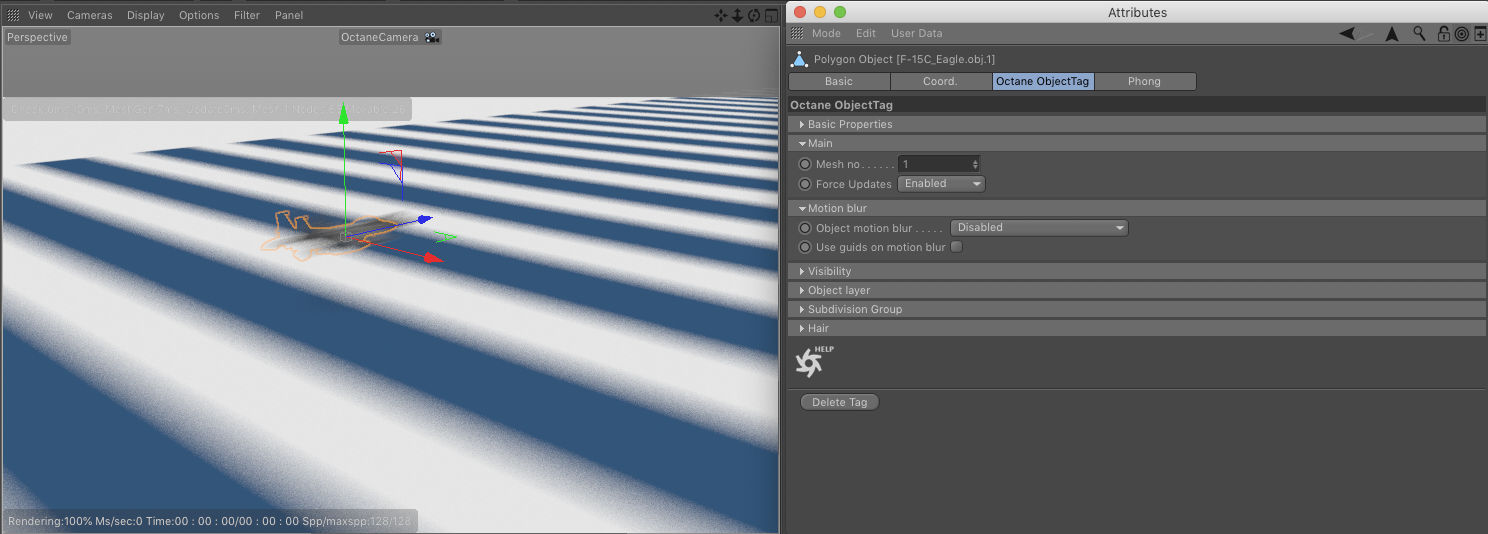Viewport: 1488px width, 534px height.
Task: Click the Polygon Object type icon
Action: 799,59
